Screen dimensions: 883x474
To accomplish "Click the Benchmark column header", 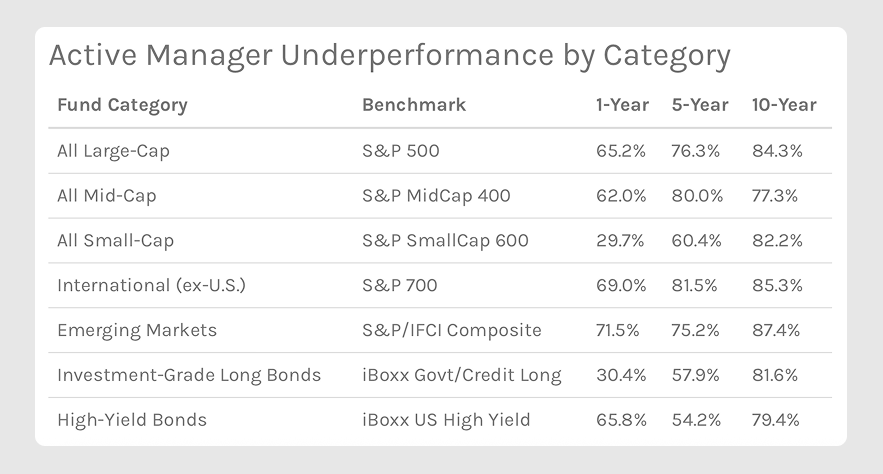I will [x=414, y=105].
